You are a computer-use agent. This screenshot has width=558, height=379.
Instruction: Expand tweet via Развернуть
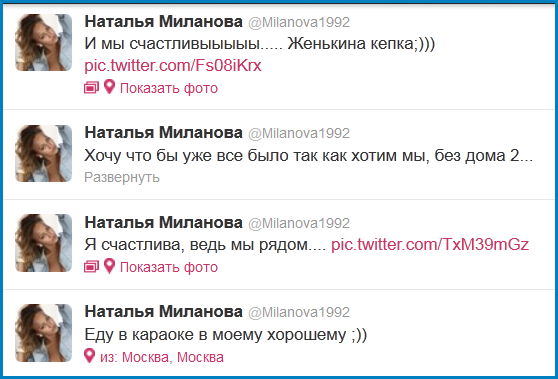click(122, 177)
